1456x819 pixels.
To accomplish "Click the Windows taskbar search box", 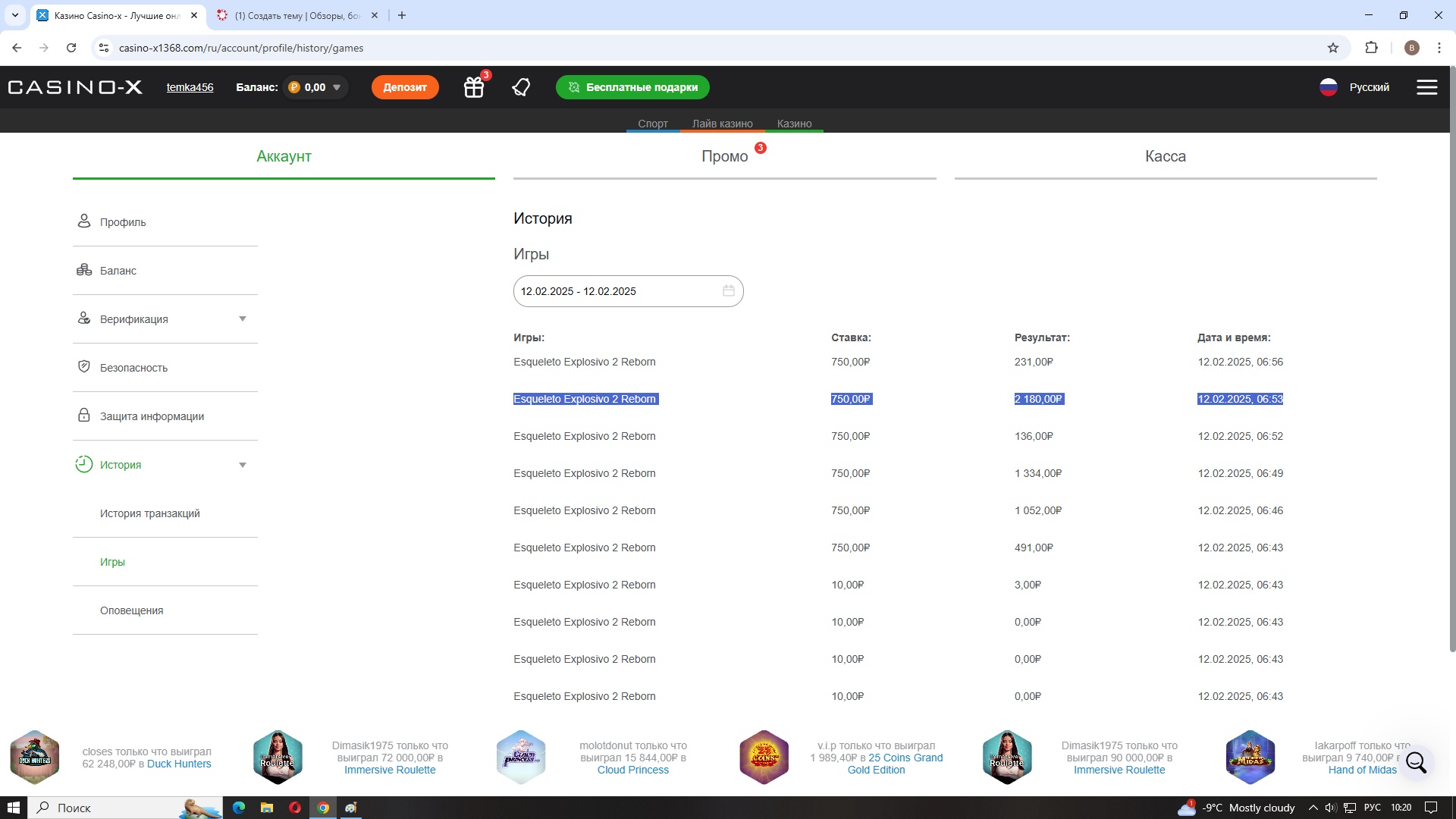I will (125, 808).
